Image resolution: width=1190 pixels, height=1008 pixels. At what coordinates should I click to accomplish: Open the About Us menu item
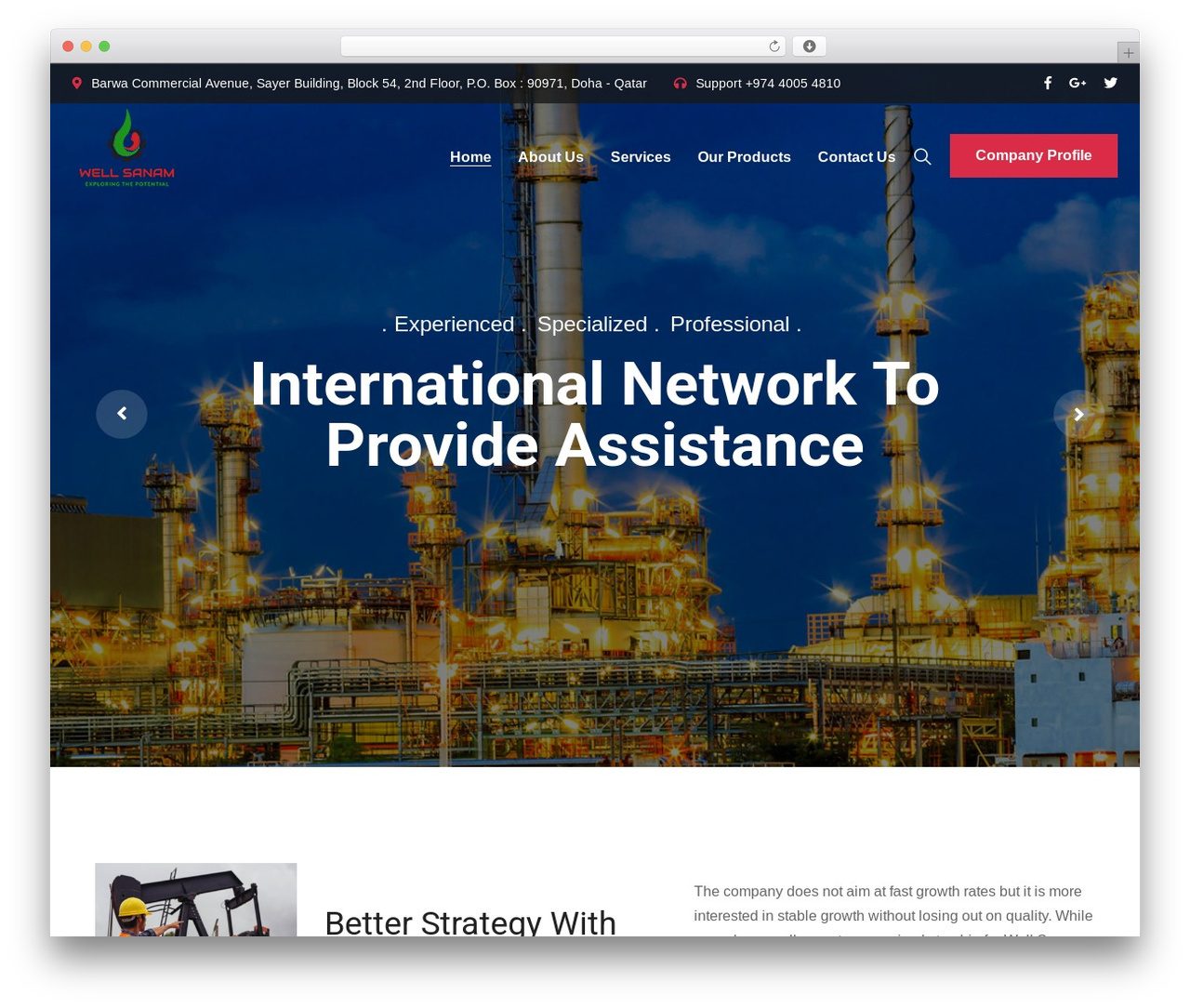click(x=550, y=157)
